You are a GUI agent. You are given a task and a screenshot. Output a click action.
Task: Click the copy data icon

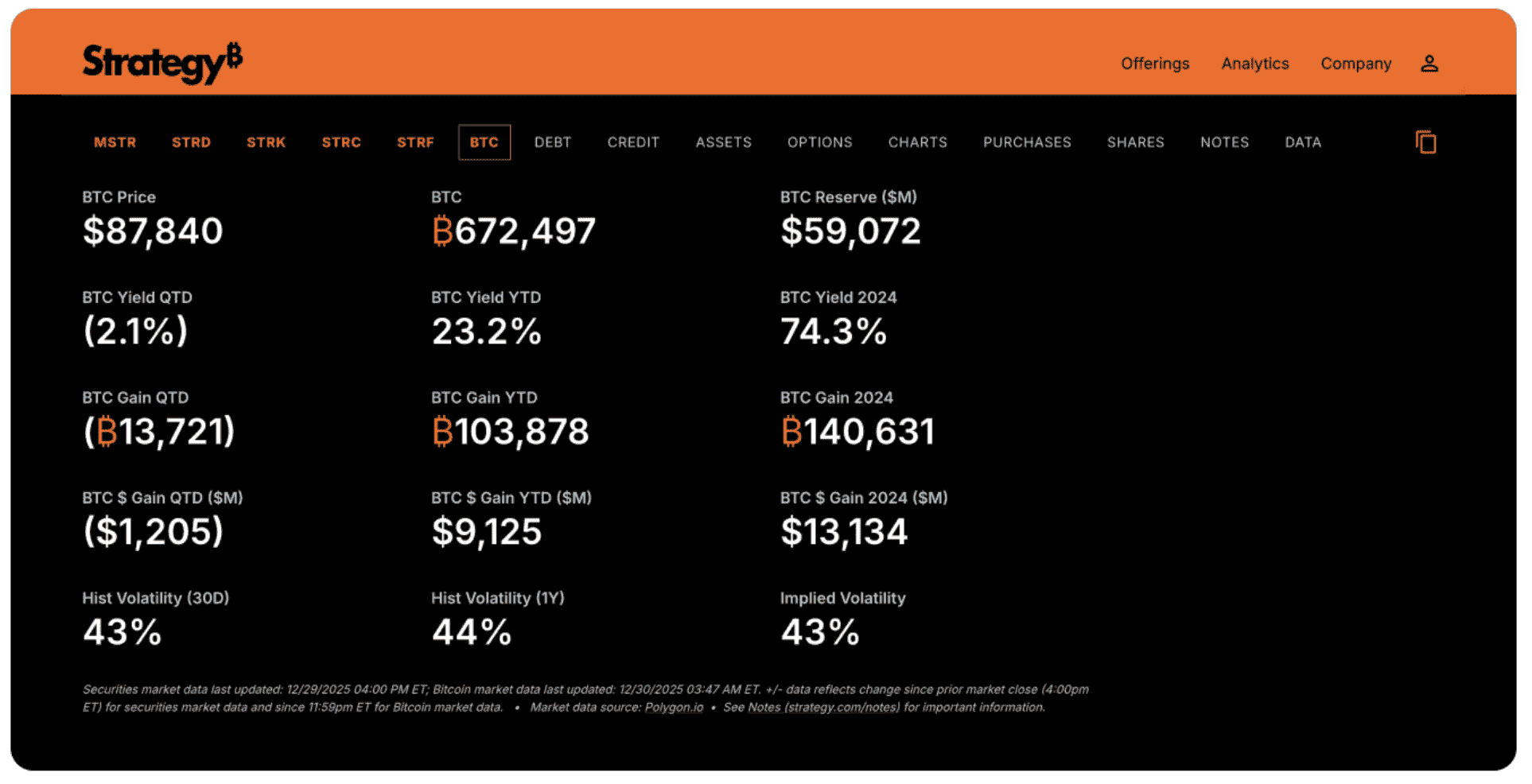pos(1425,142)
